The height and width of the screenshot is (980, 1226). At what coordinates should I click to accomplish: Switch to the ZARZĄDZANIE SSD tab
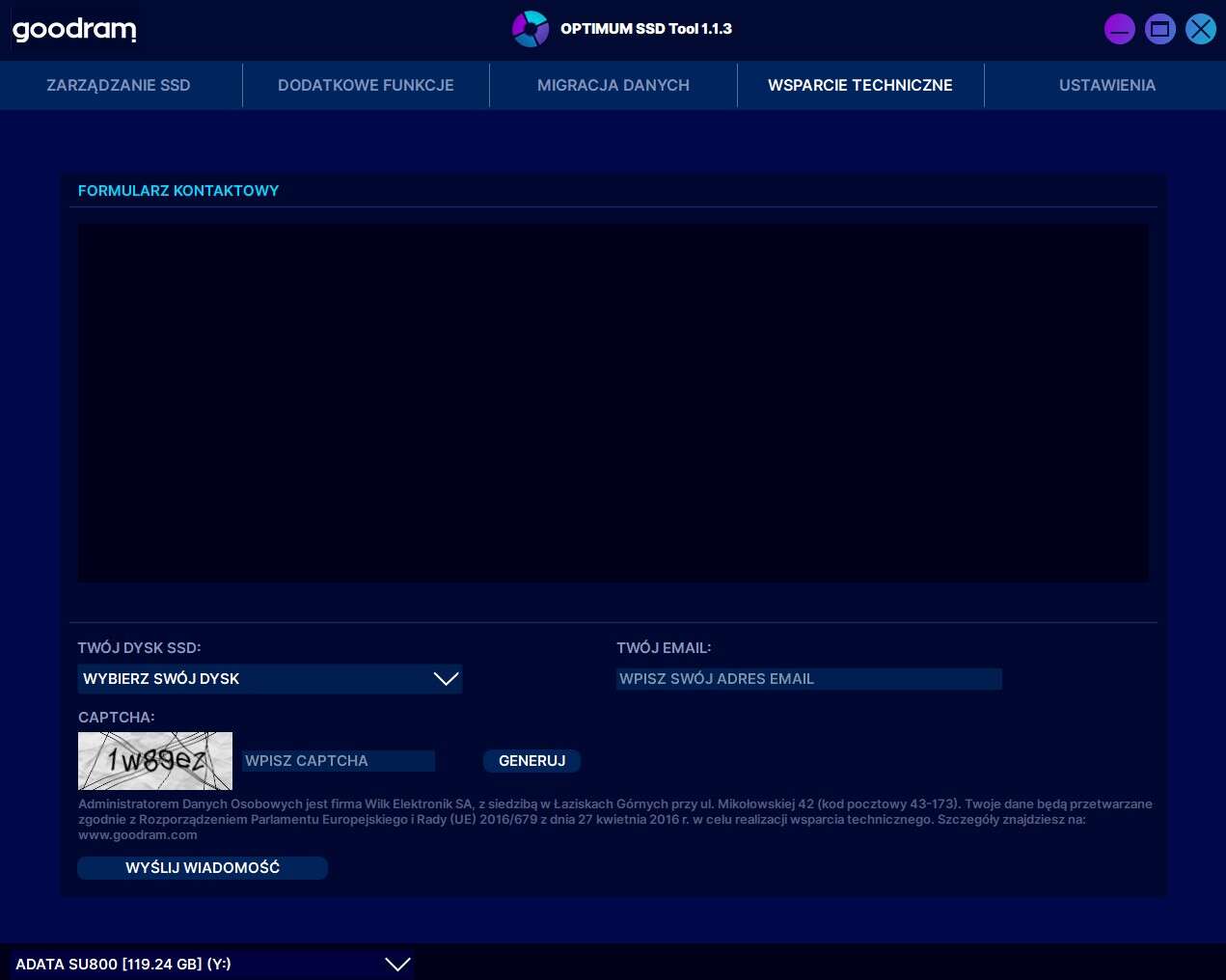pyautogui.click(x=119, y=85)
